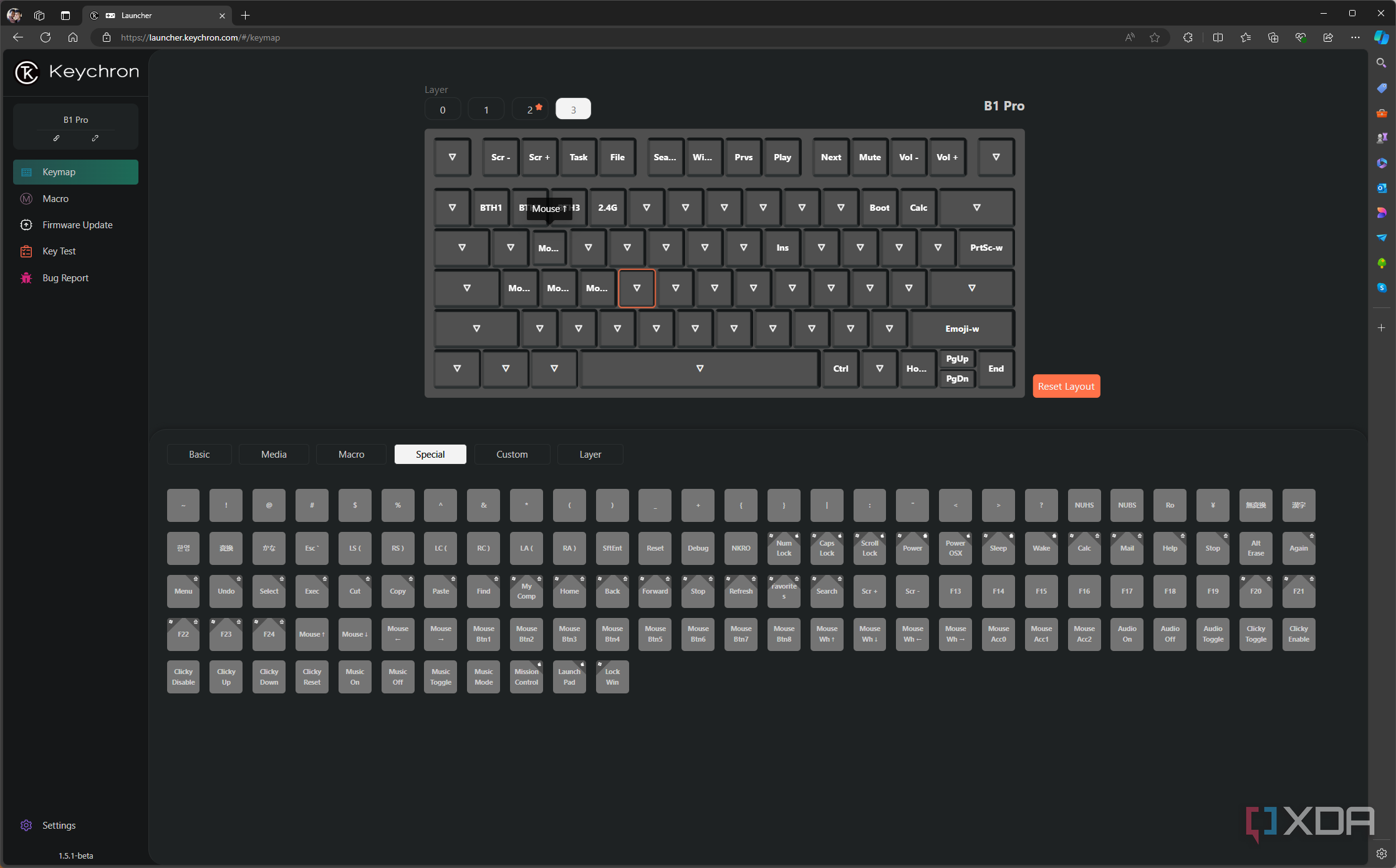Select starred Layer 2 button
The width and height of the screenshot is (1396, 868).
point(530,109)
